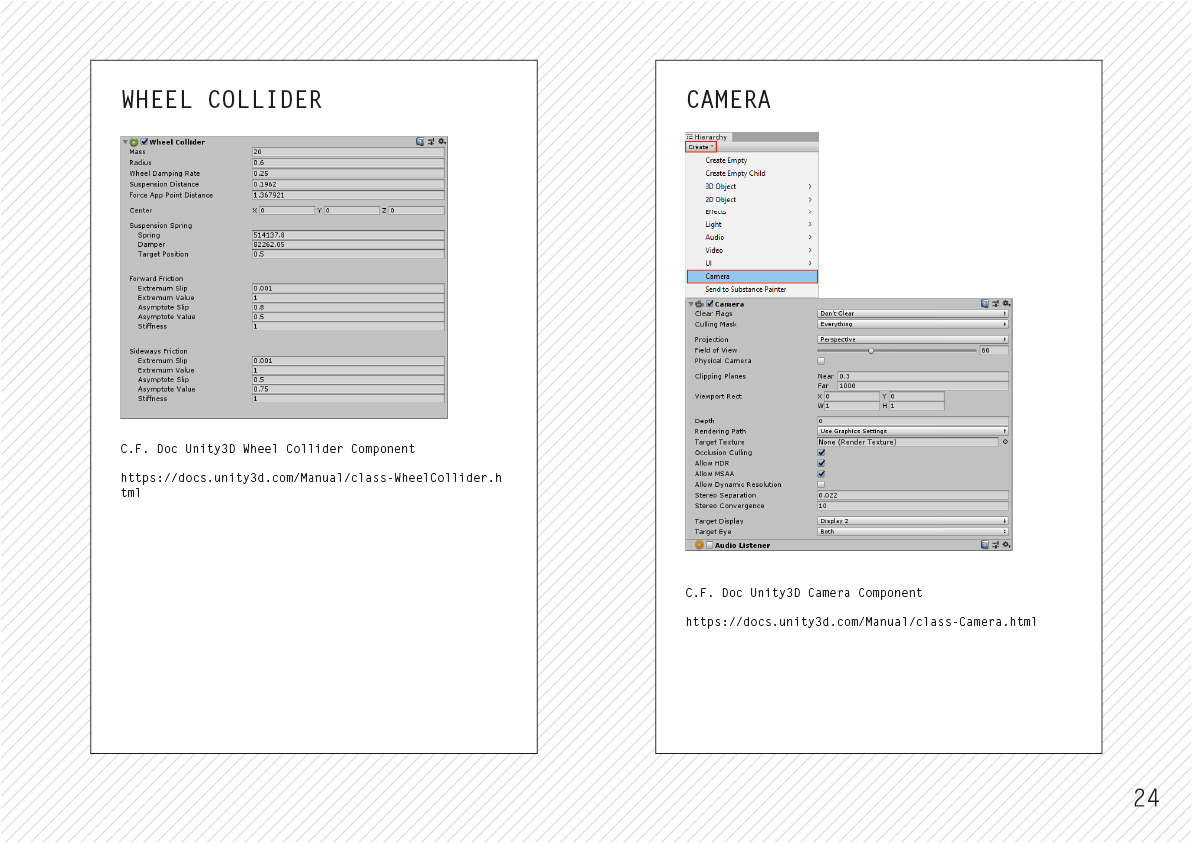Enable the Audio Listener component checkbox
This screenshot has height=843, width=1192.
(x=709, y=545)
